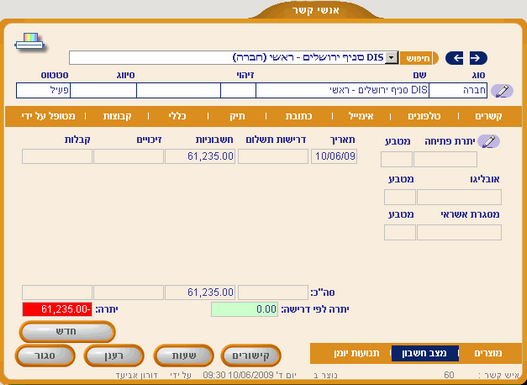Click the רענן refresh button
The height and width of the screenshot is (385, 527).
(114, 355)
